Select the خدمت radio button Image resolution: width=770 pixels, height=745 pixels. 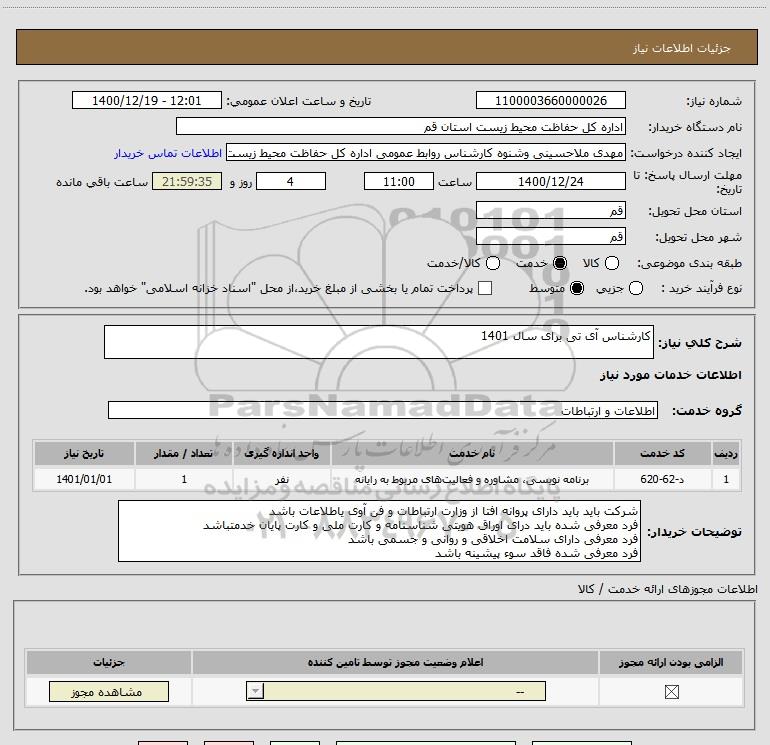[x=560, y=263]
